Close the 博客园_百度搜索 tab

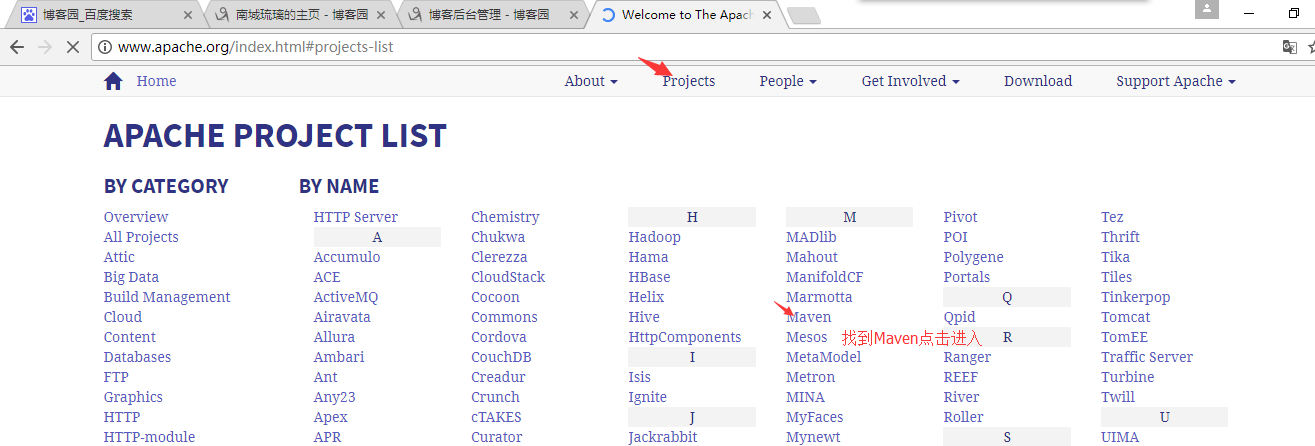[x=188, y=15]
